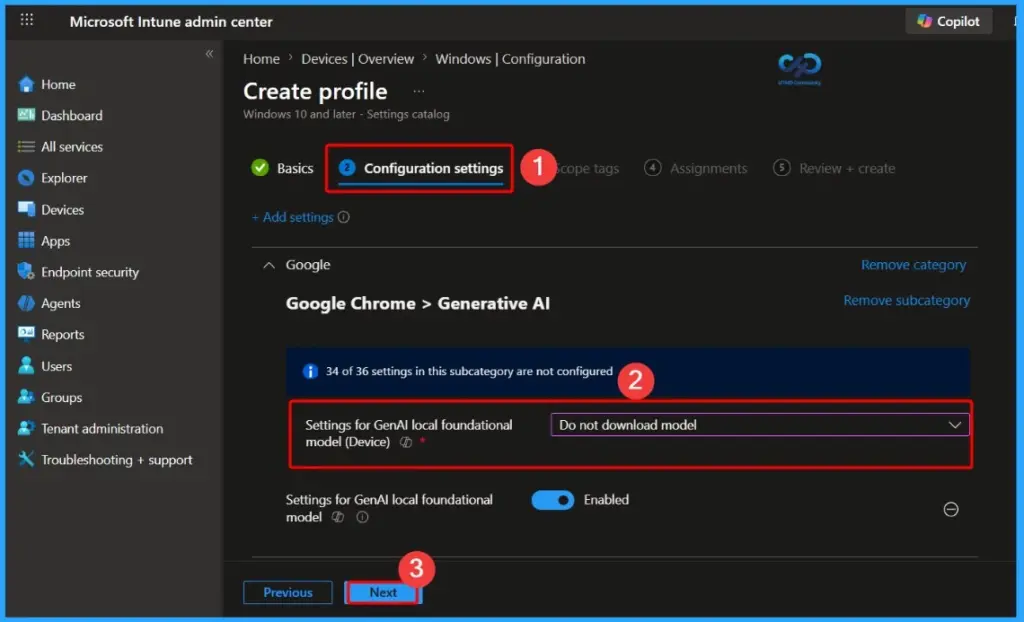Click the Remove subcategory link
The height and width of the screenshot is (622, 1024).
[x=906, y=301]
